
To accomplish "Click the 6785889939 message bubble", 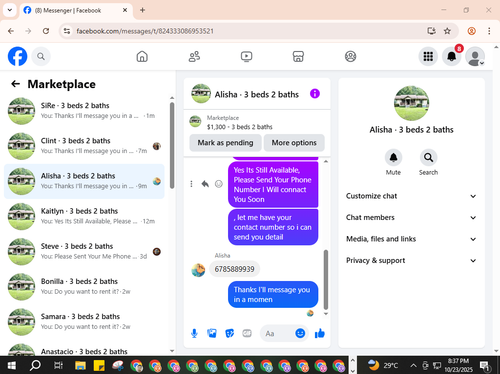I will (234, 269).
